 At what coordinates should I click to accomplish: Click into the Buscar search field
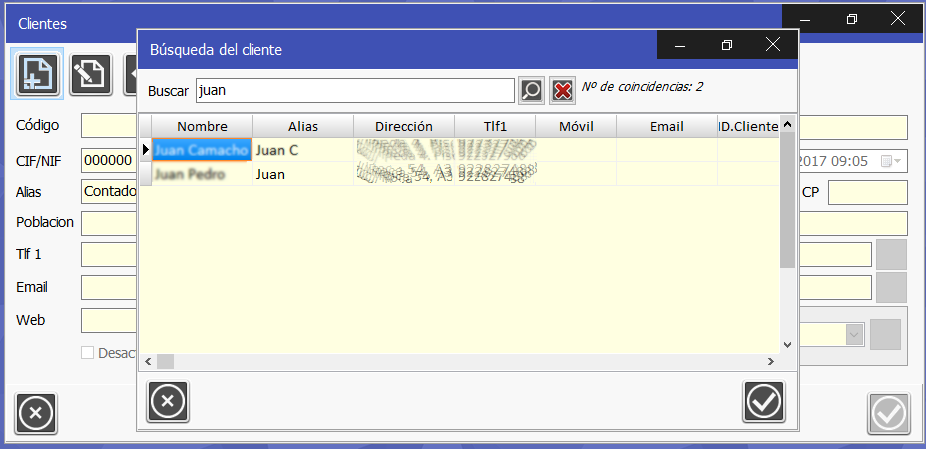pyautogui.click(x=355, y=90)
